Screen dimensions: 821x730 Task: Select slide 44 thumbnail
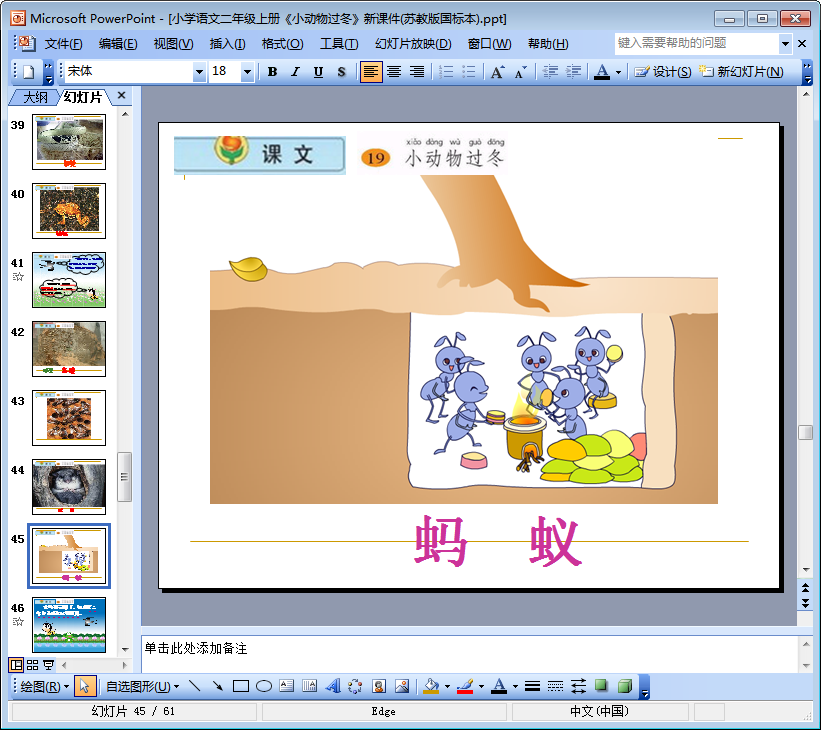click(x=69, y=487)
